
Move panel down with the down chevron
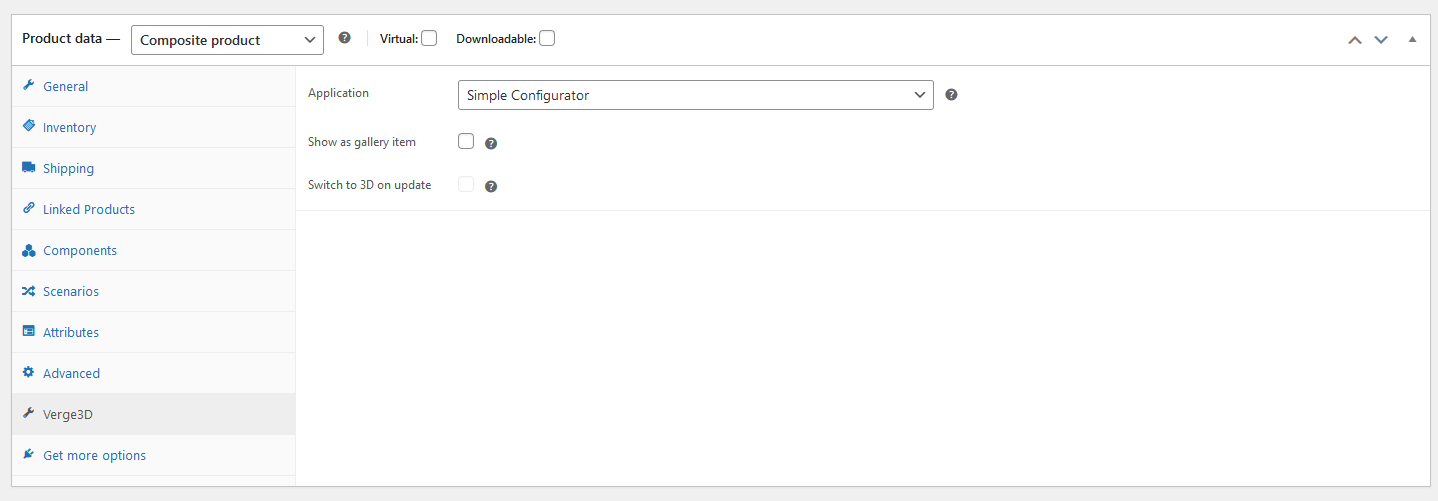point(1381,40)
